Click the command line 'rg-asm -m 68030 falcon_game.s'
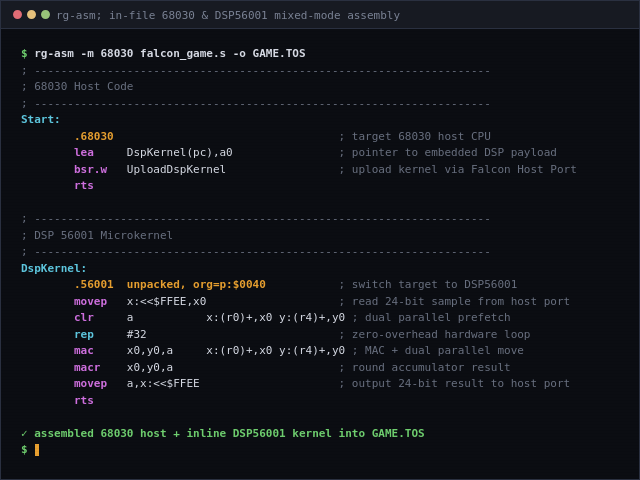This screenshot has width=640, height=480. coord(130,53)
